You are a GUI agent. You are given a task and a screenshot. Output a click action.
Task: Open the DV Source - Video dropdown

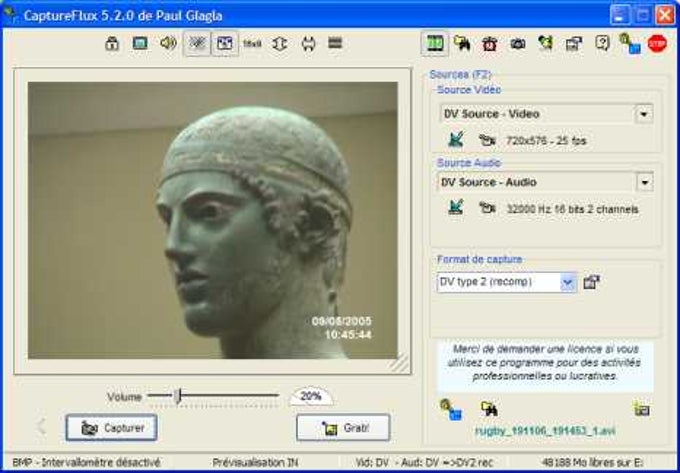(644, 114)
